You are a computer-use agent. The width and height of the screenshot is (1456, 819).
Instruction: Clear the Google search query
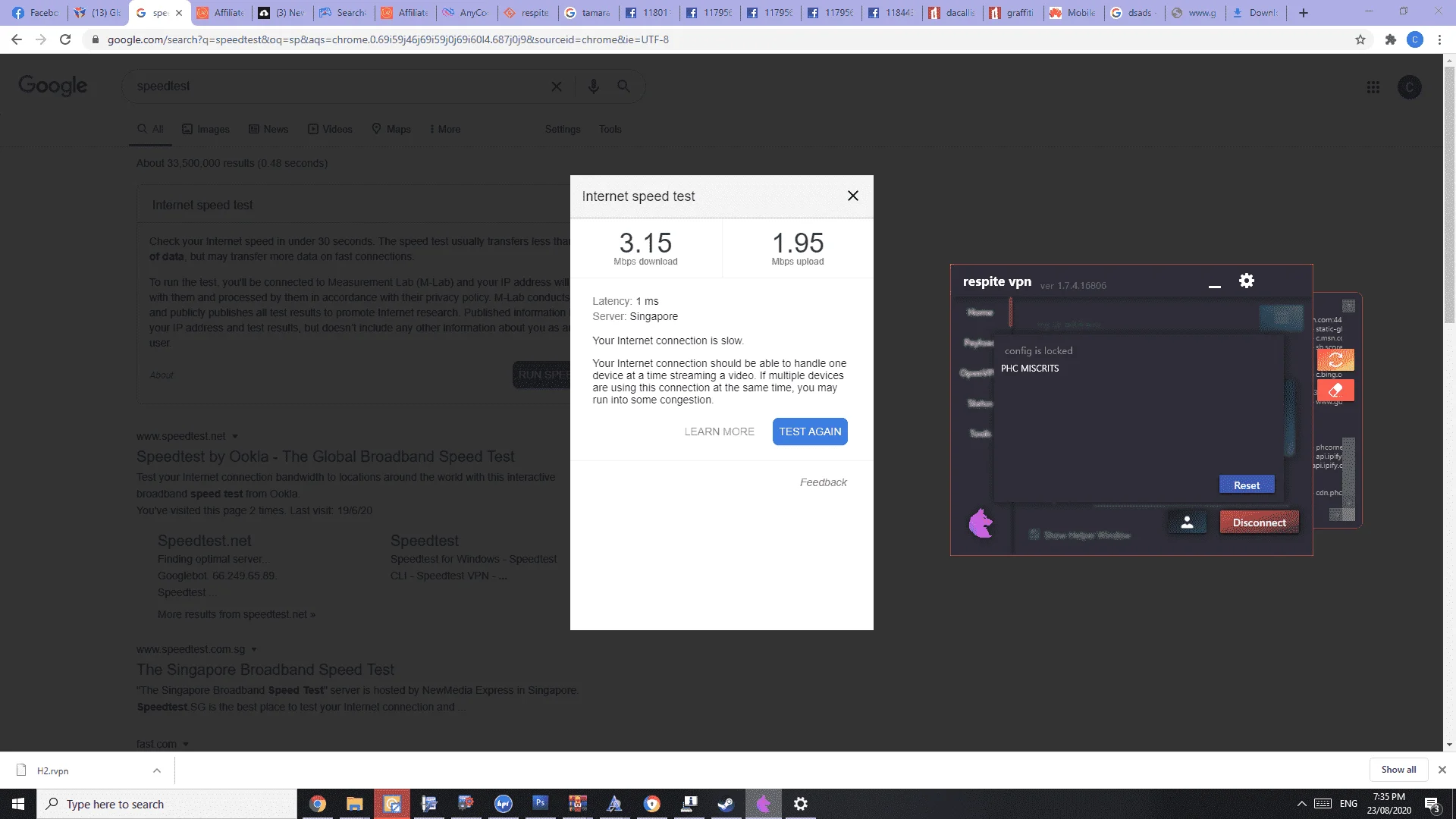point(557,86)
